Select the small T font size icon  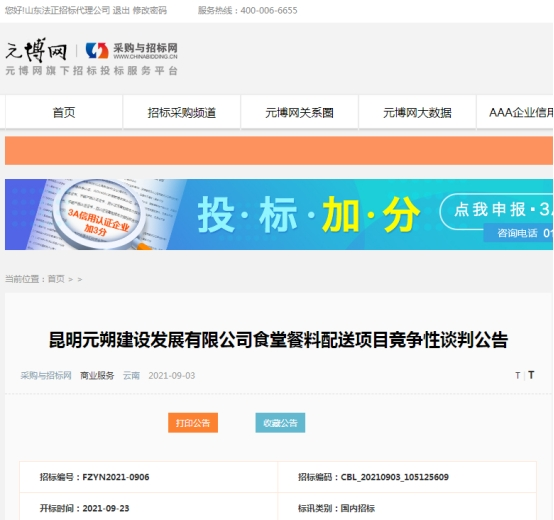[x=518, y=375]
